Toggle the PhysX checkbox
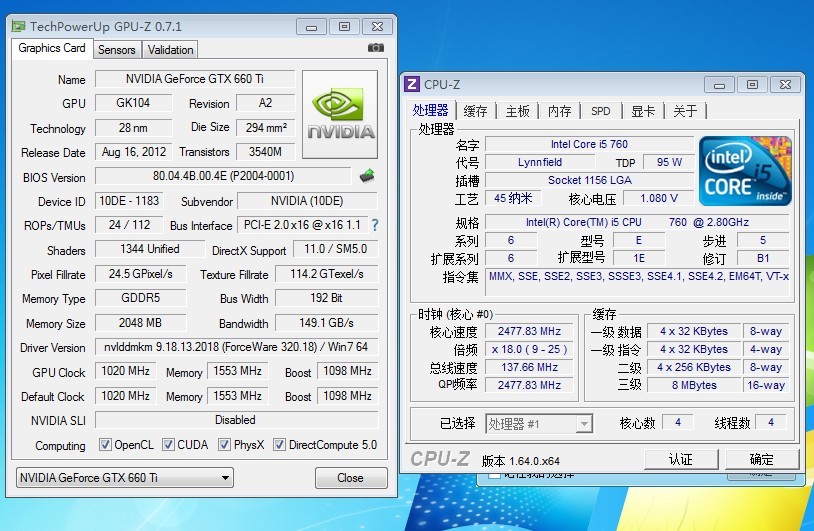Viewport: 814px width, 531px height. (x=224, y=444)
